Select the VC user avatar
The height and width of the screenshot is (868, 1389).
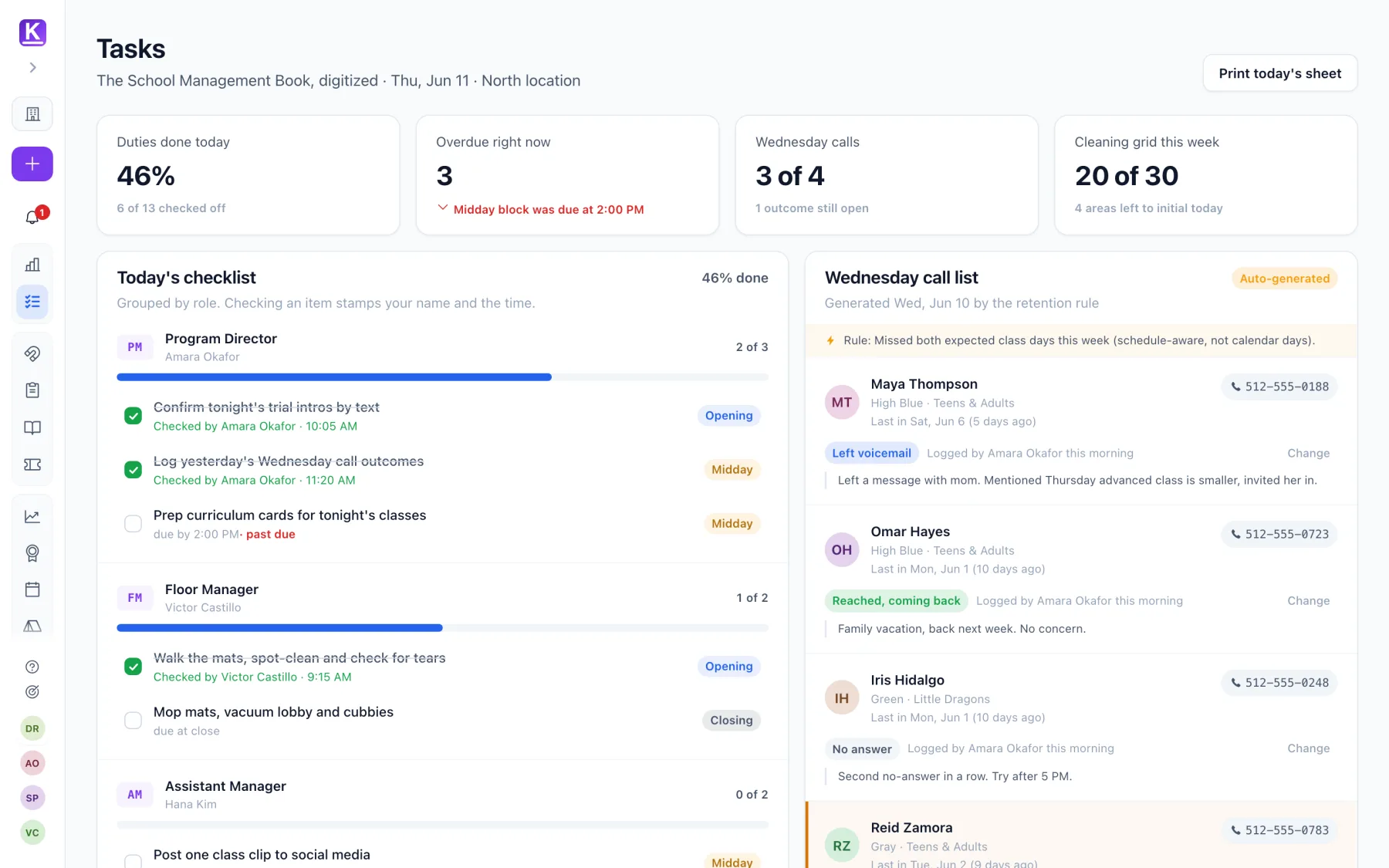pos(32,833)
